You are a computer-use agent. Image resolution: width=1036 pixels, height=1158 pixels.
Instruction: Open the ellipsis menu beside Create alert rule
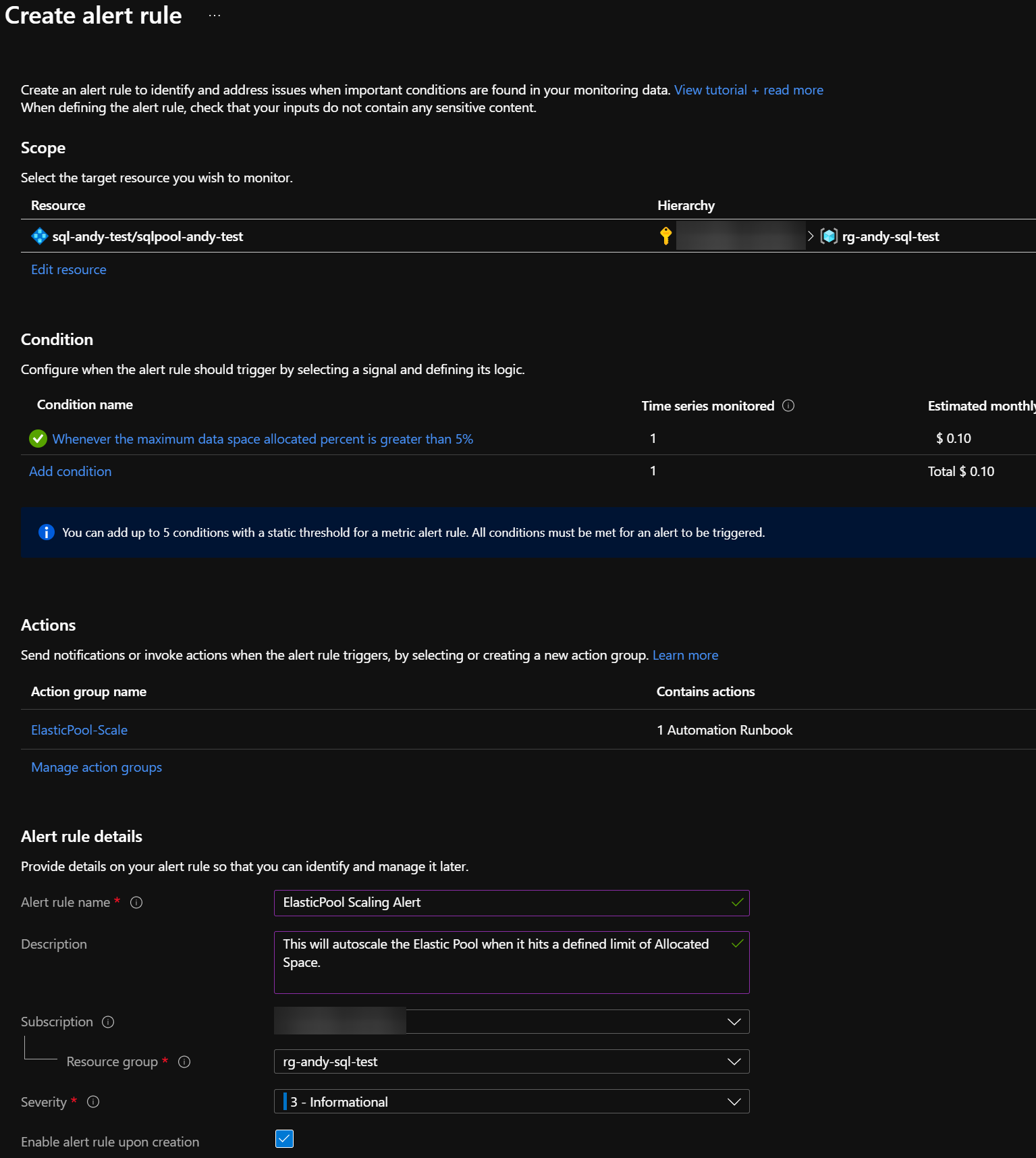tap(215, 16)
